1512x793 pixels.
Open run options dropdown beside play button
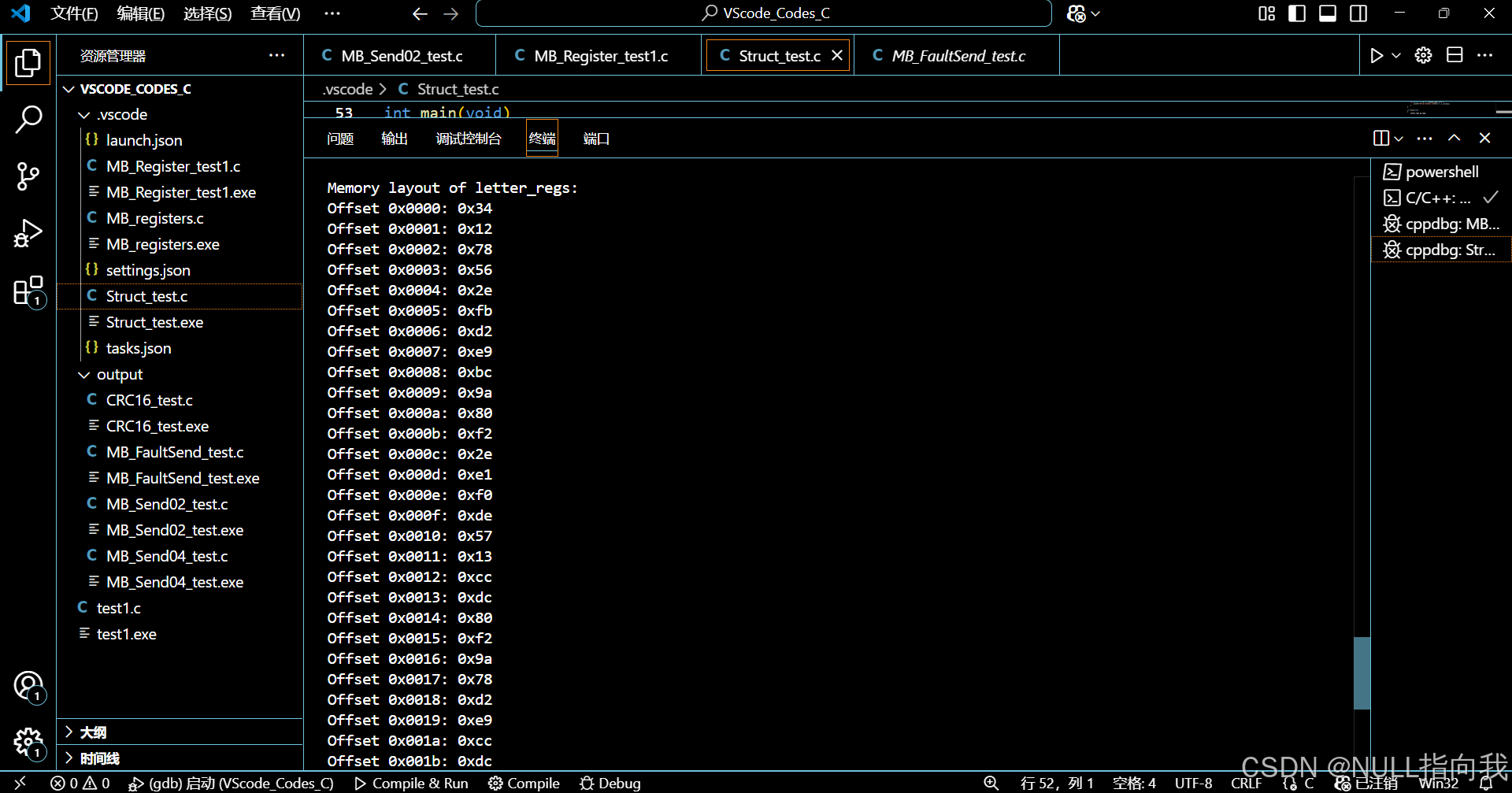[x=1396, y=55]
